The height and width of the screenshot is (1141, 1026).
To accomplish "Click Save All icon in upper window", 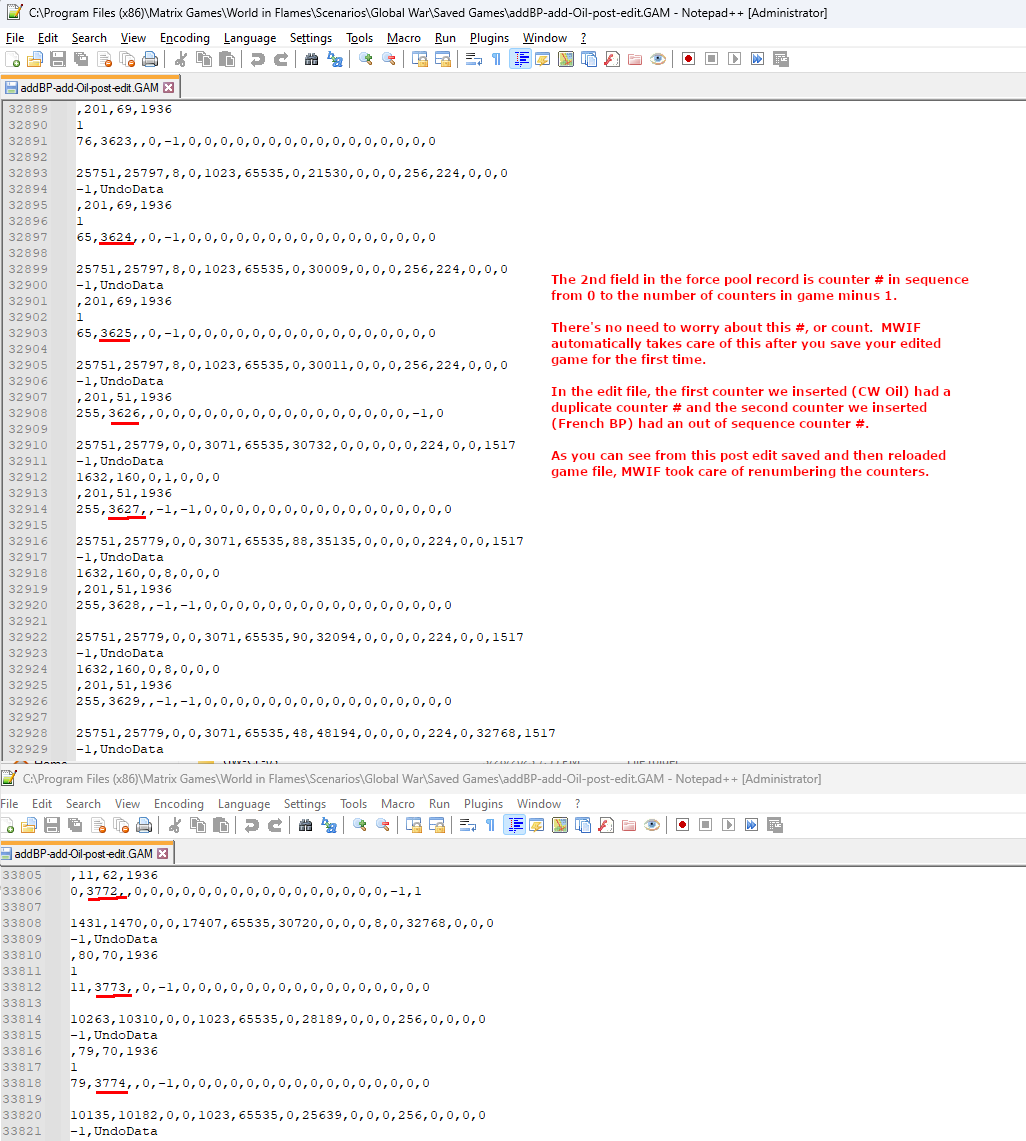I will click(81, 60).
